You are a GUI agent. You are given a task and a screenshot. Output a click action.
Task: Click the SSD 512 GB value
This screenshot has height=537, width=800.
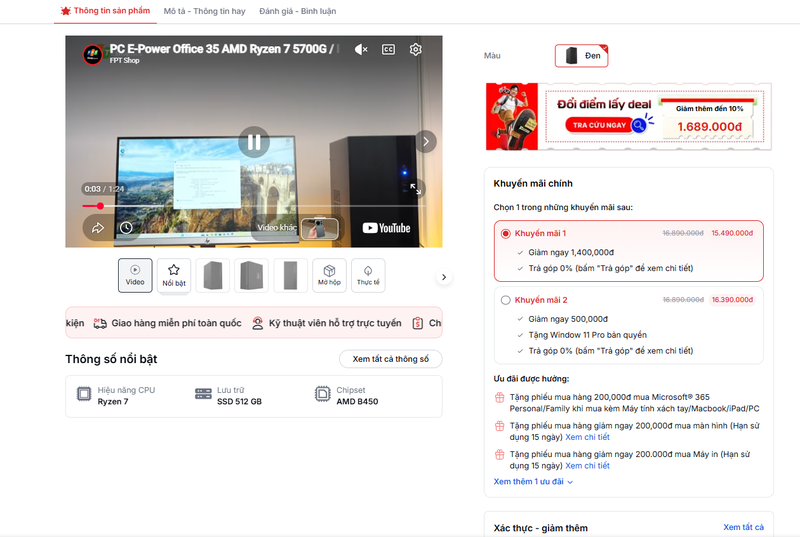[239, 402]
